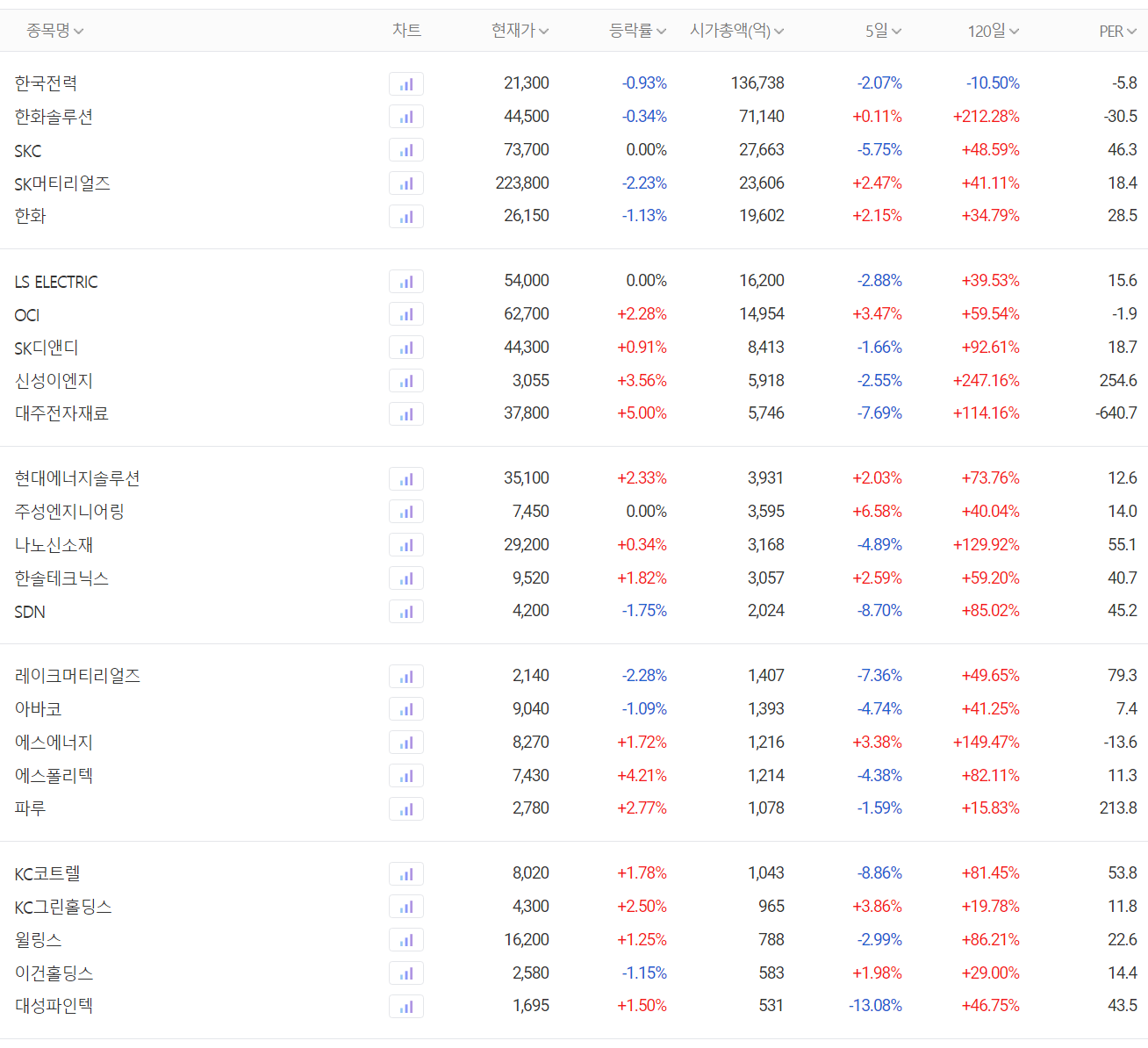The width and height of the screenshot is (1148, 1048).
Task: Select 120-day change +247.16%
Action: click(x=987, y=381)
